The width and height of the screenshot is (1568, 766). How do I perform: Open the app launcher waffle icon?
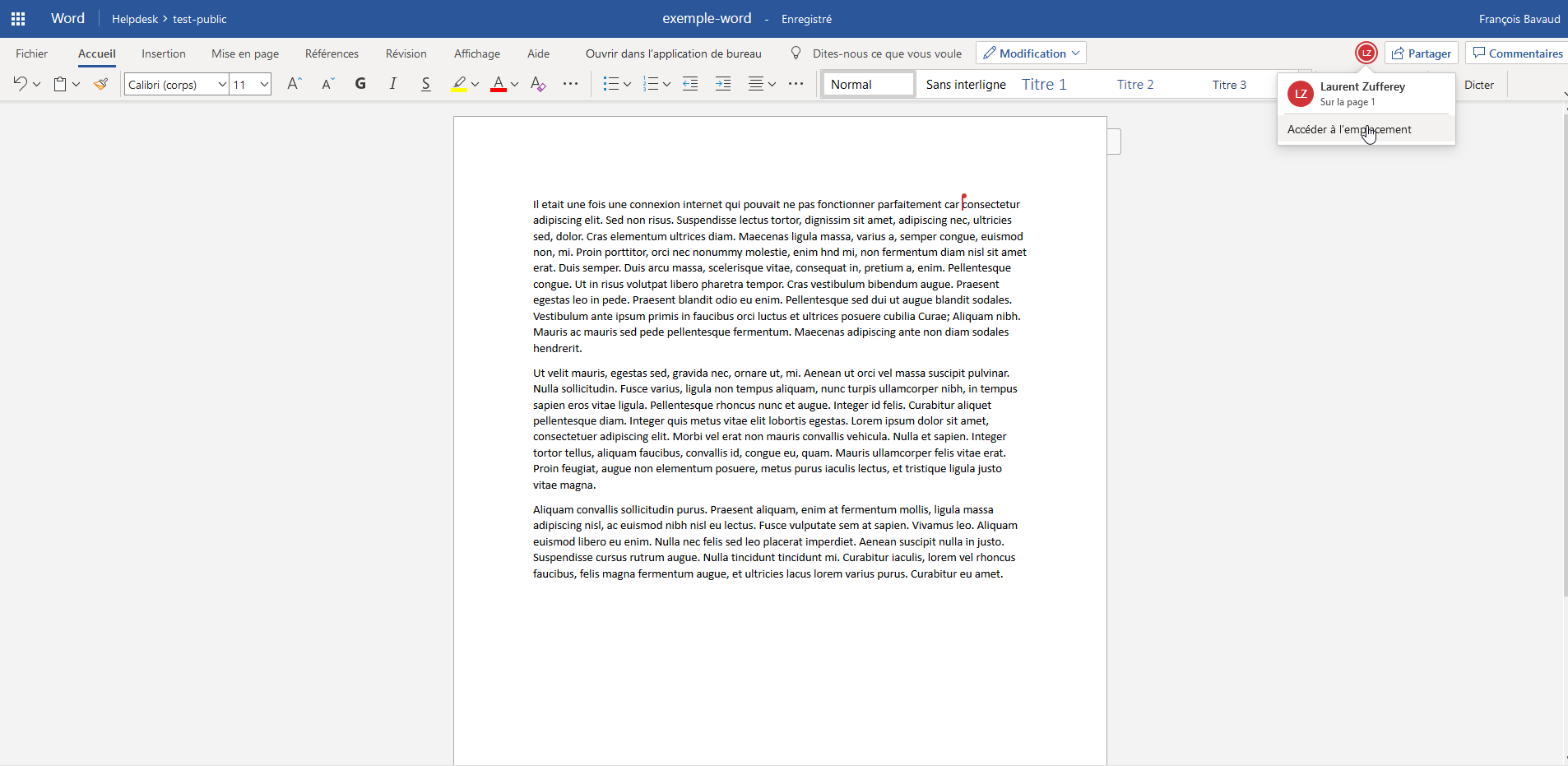18,19
